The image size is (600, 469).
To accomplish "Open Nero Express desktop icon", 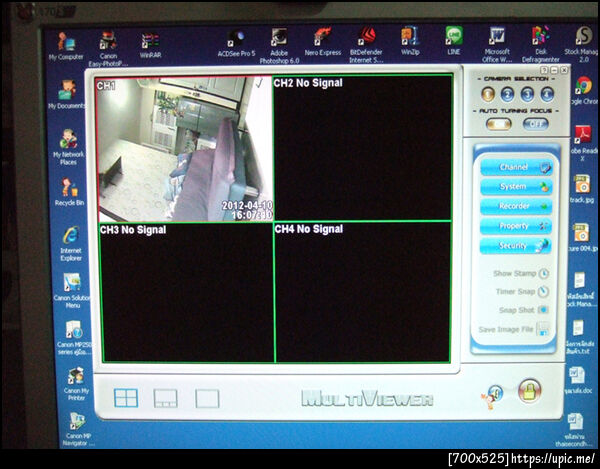I will click(x=323, y=42).
